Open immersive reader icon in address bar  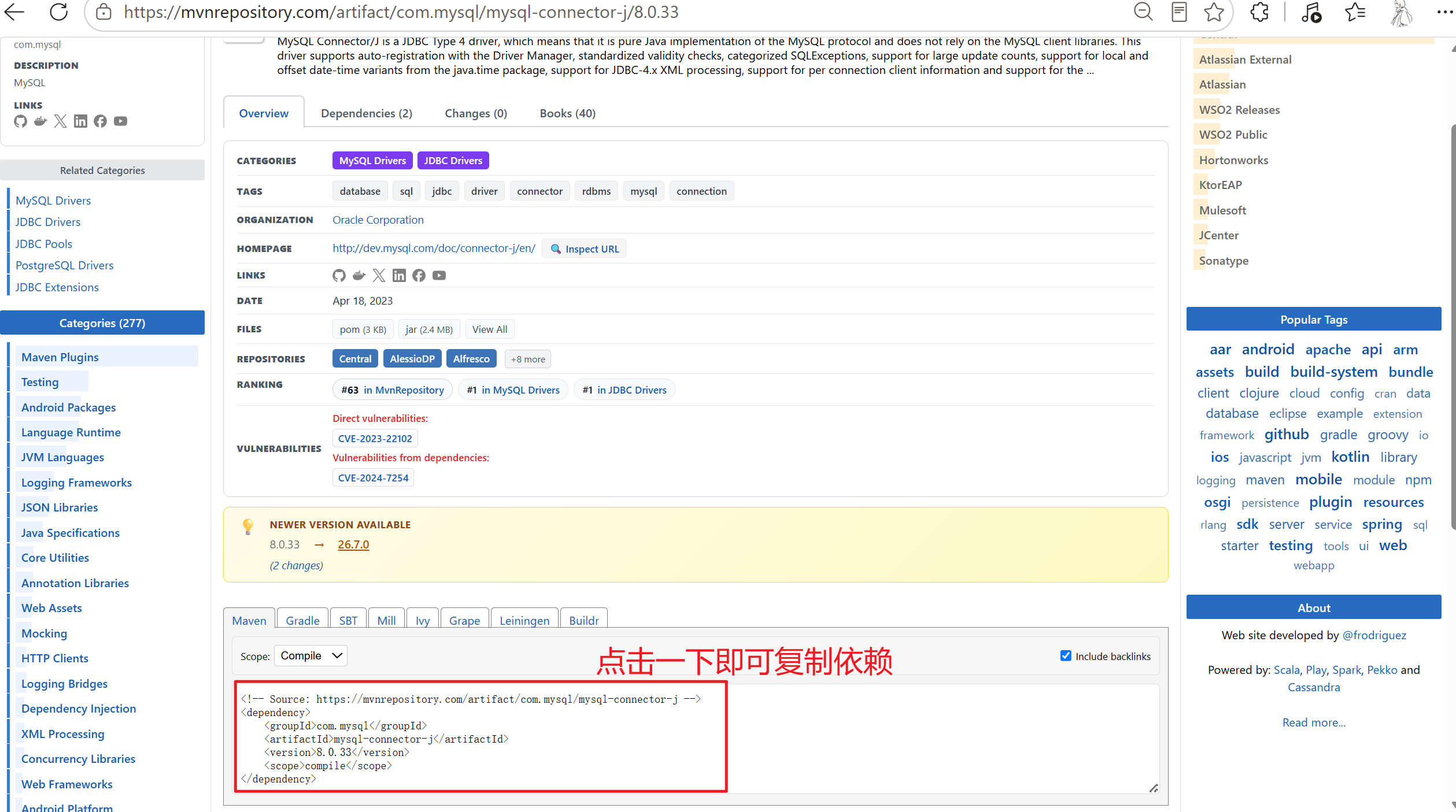pos(1178,12)
